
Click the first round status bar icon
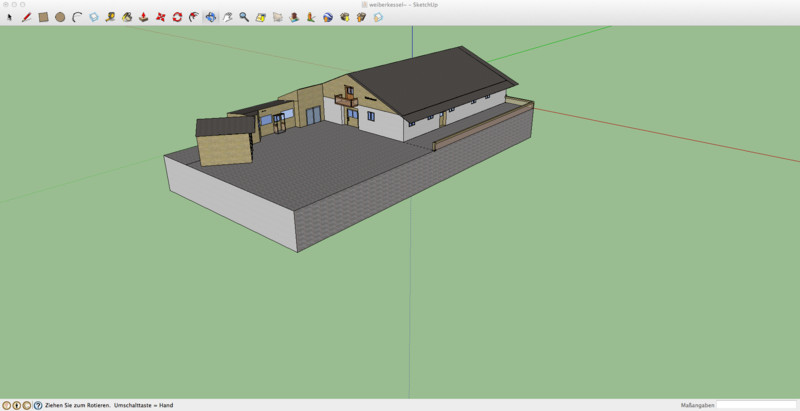[7, 405]
